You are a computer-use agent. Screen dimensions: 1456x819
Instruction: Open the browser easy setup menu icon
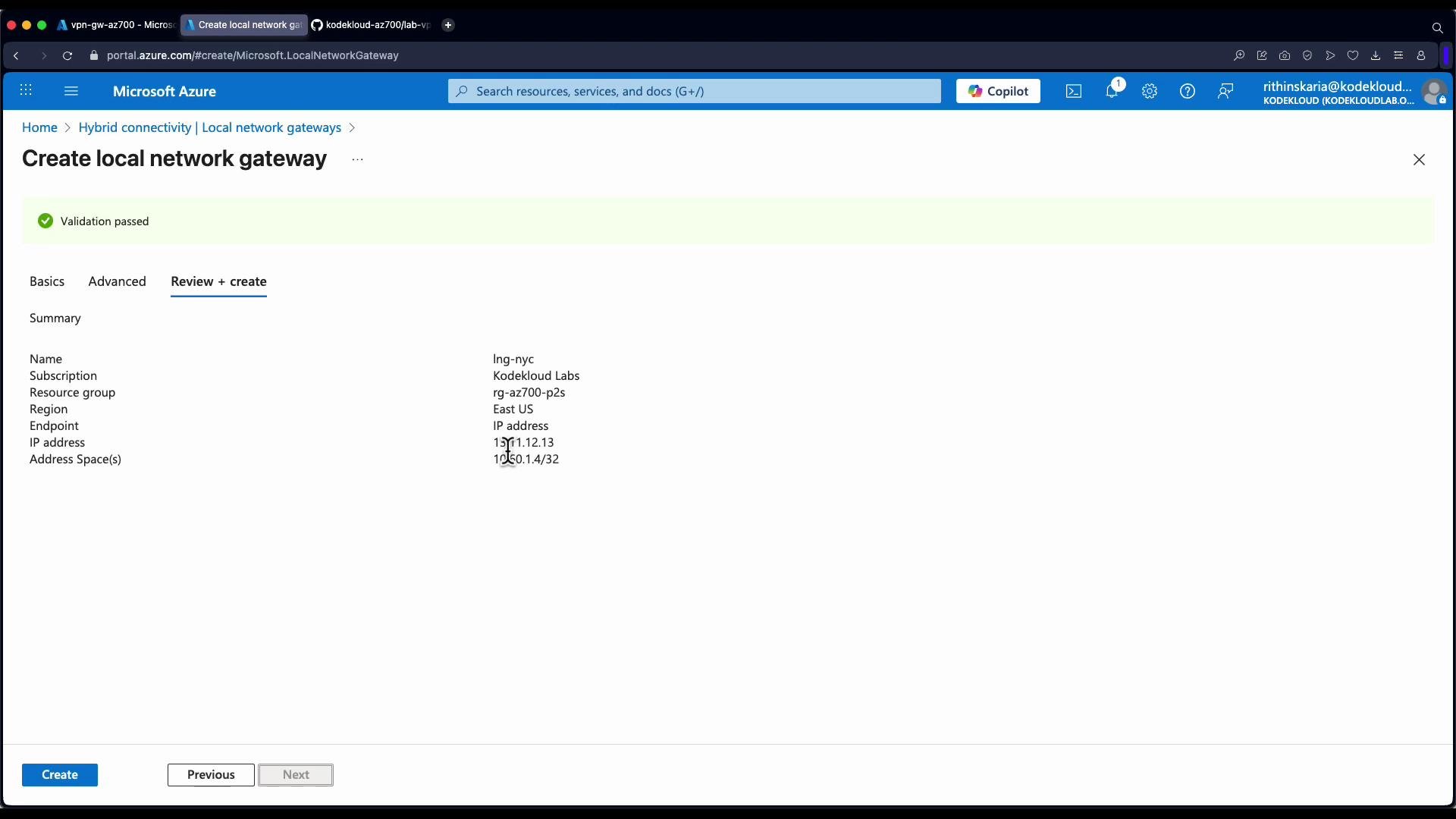pyautogui.click(x=1398, y=56)
